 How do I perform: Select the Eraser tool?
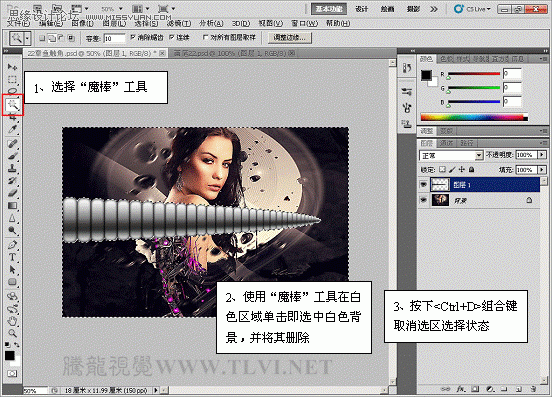click(x=12, y=193)
